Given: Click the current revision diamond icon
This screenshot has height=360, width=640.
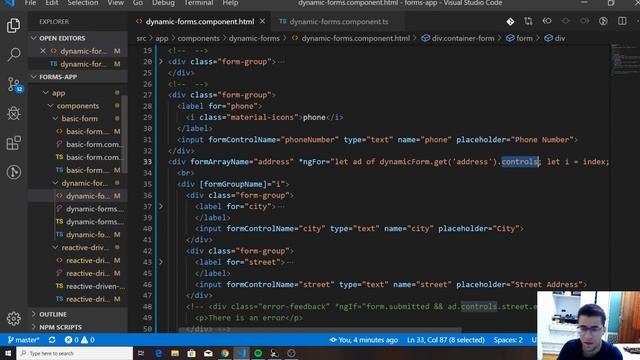Looking at the screenshot, I should [x=566, y=21].
